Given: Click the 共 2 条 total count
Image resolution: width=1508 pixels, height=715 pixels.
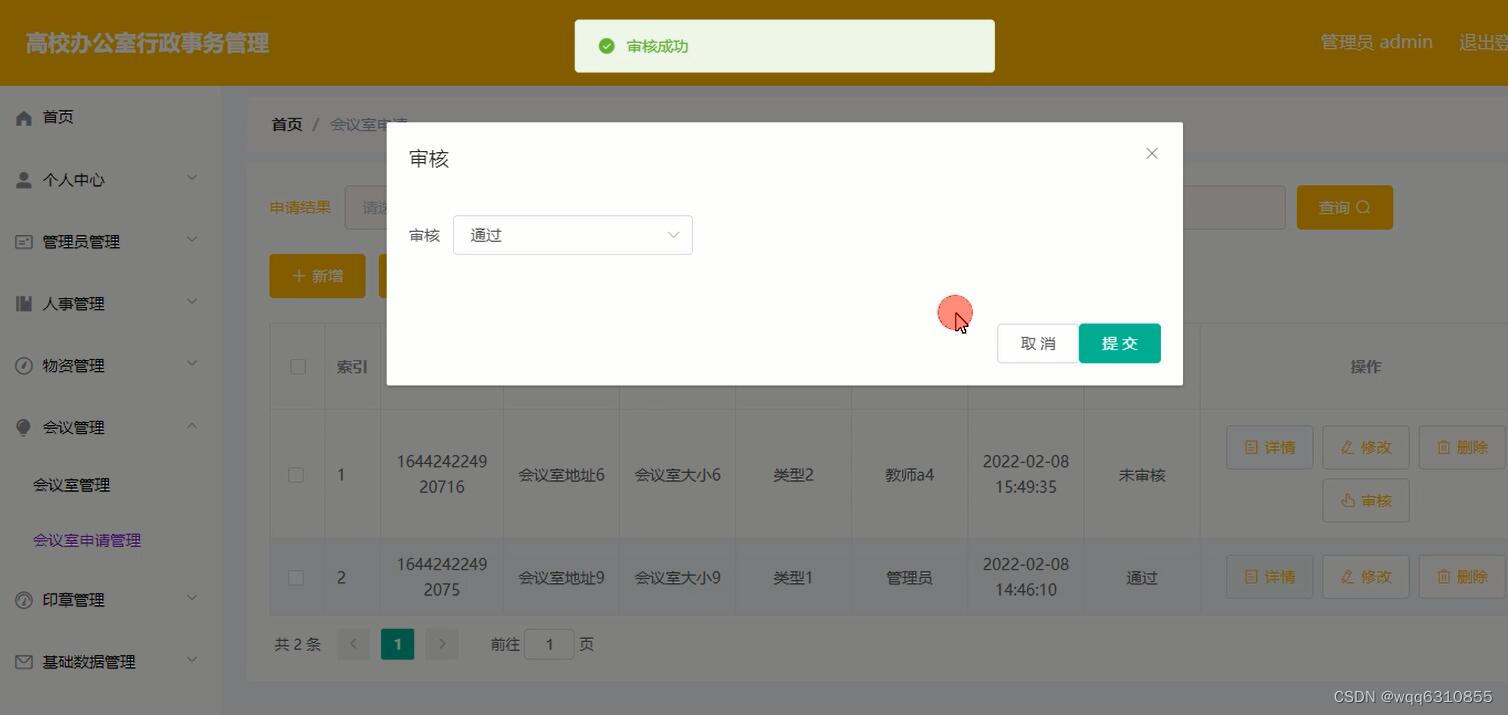Looking at the screenshot, I should [x=298, y=644].
